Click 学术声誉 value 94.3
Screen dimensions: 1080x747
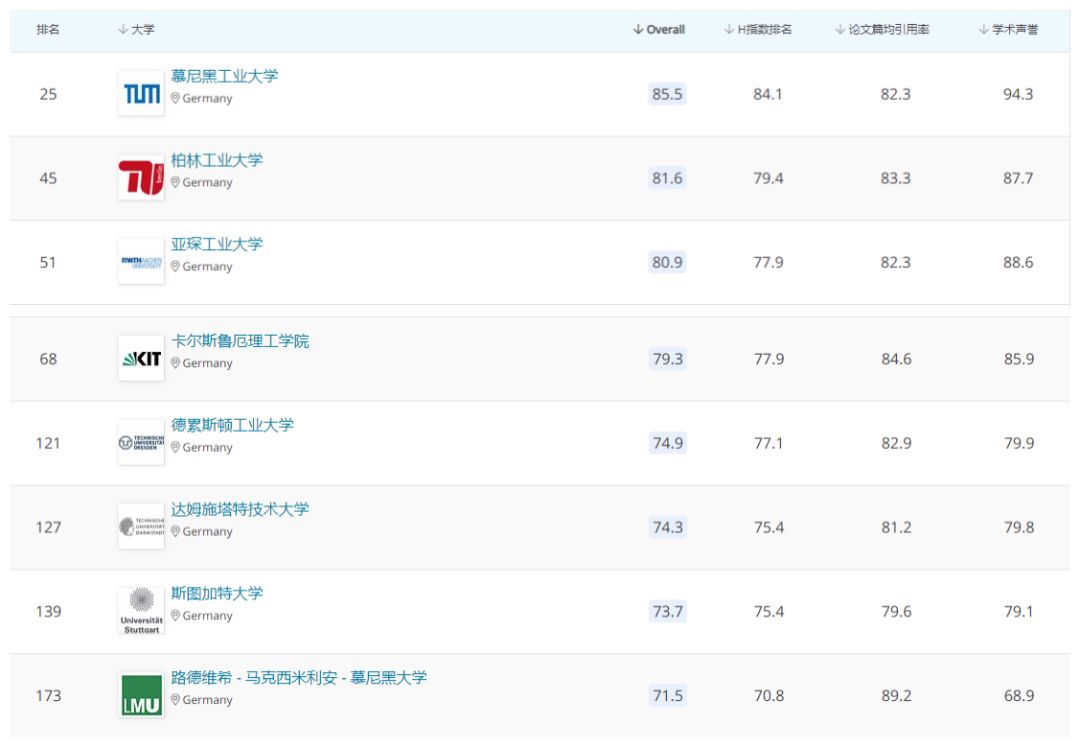(x=1018, y=94)
